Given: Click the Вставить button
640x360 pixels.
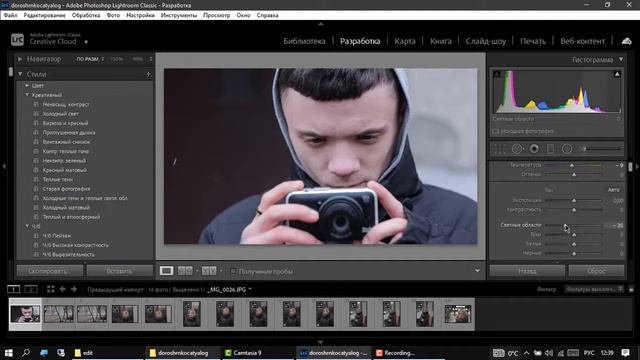Looking at the screenshot, I should click(119, 271).
